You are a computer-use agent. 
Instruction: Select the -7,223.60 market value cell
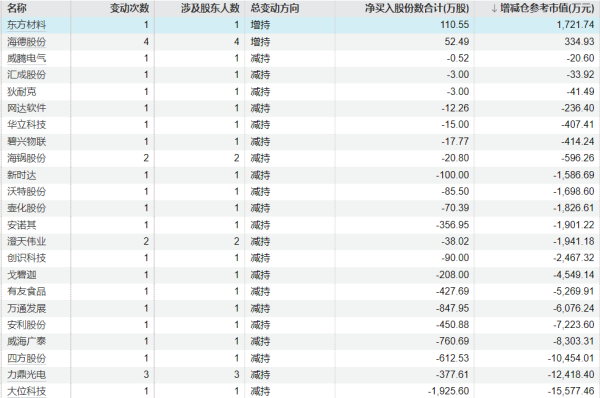(x=574, y=325)
